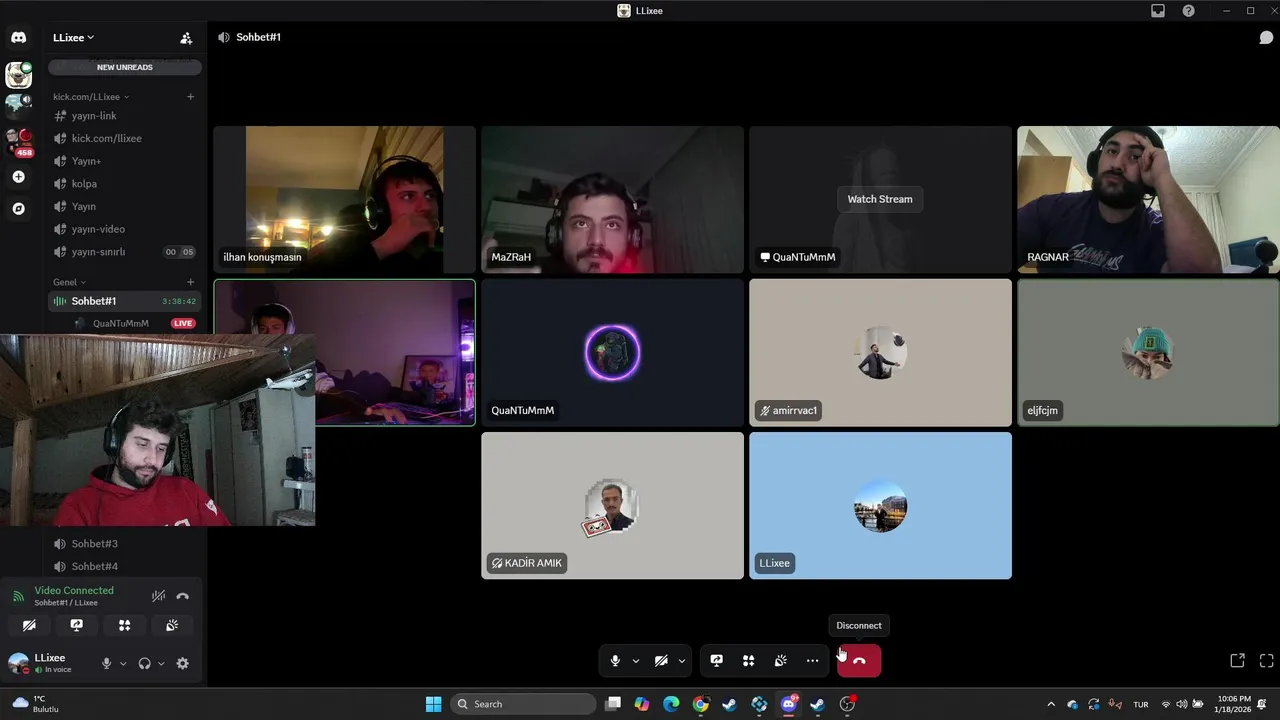1280x720 pixels.
Task: Open more options three dots in call bar
Action: 812,661
